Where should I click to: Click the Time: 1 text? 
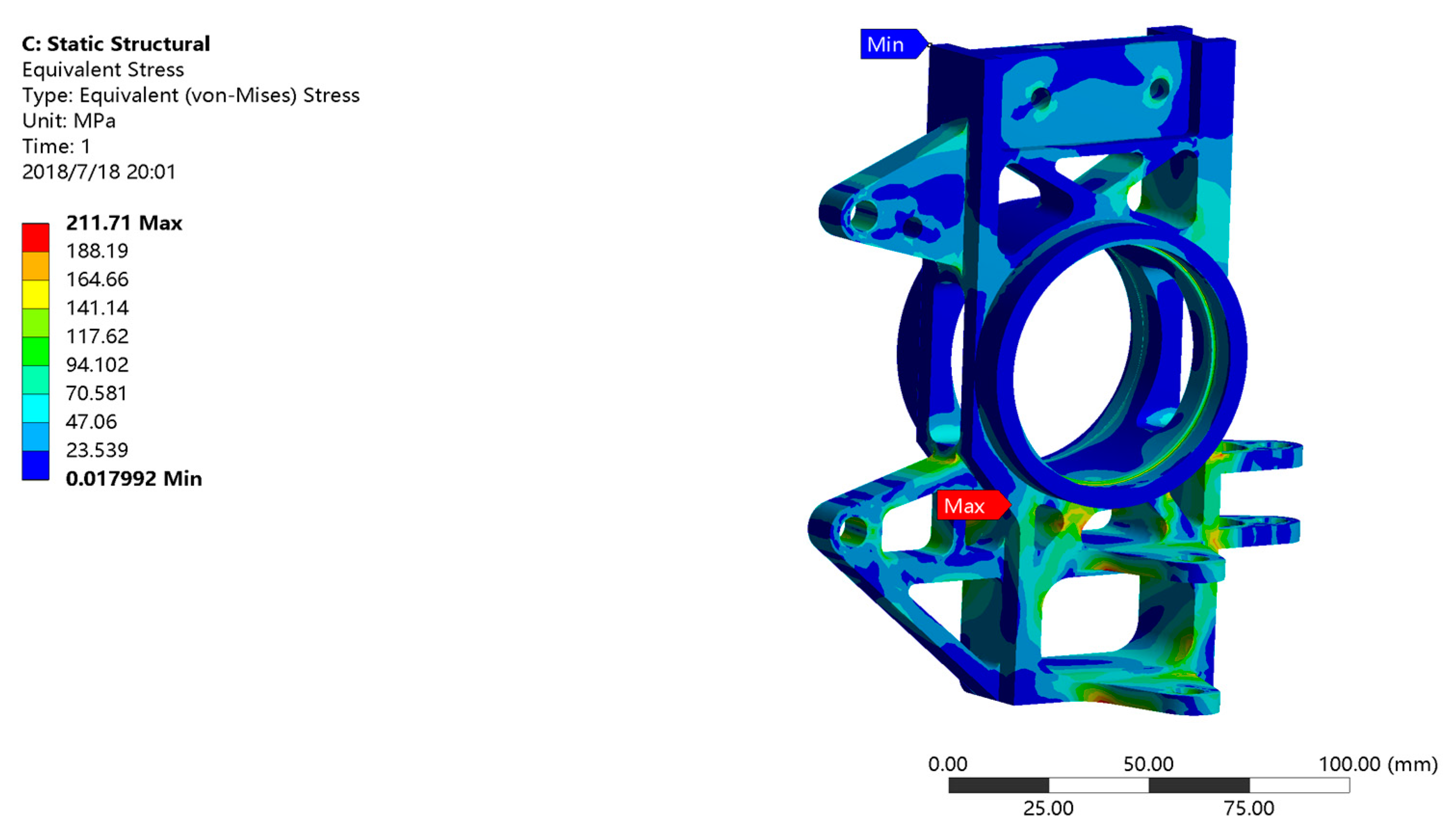(56, 146)
